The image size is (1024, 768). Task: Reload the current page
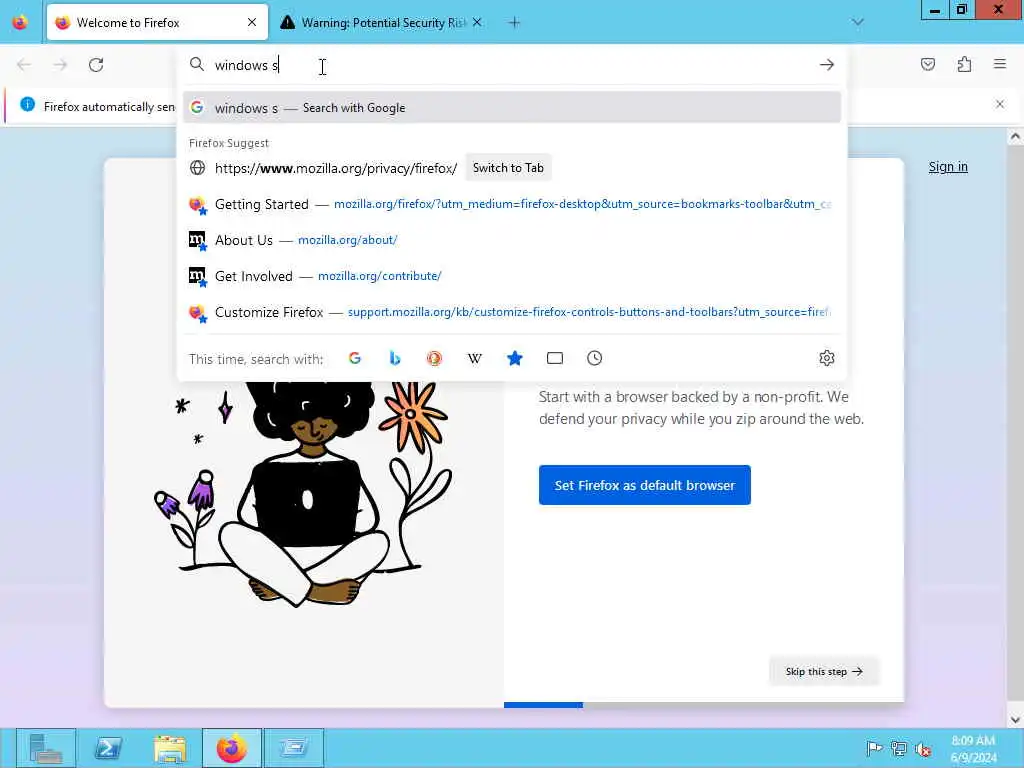[x=96, y=65]
